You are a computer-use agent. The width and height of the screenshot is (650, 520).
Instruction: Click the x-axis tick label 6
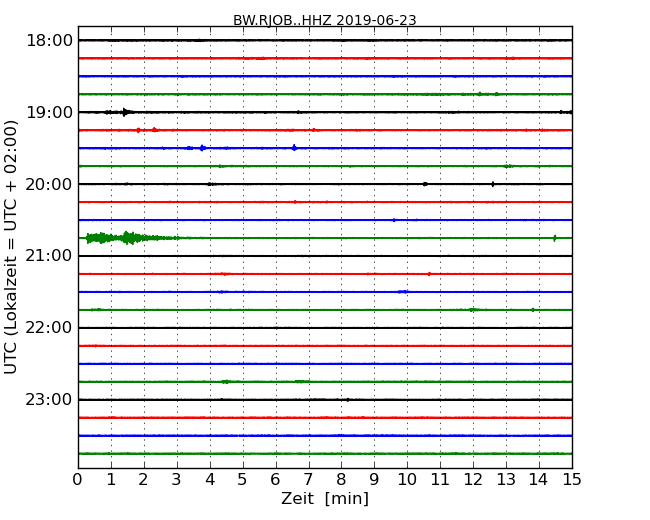coord(275,479)
